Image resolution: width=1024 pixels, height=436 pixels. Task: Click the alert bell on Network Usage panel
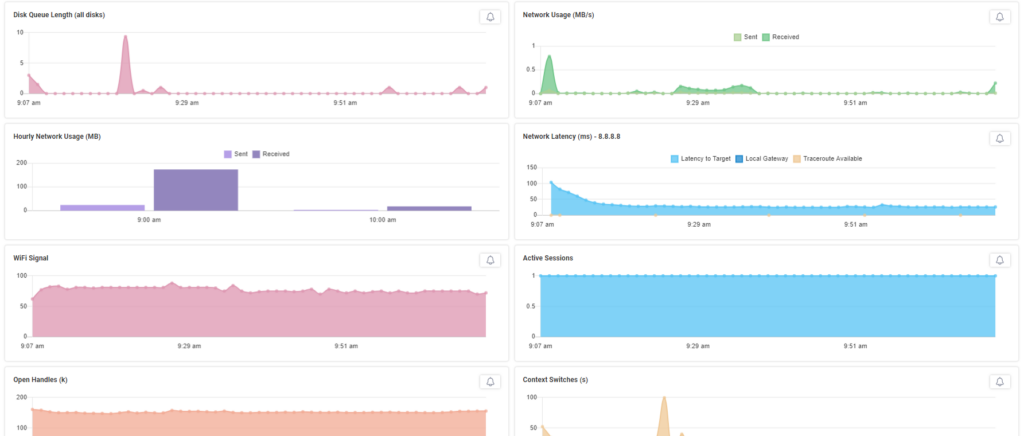tap(999, 17)
